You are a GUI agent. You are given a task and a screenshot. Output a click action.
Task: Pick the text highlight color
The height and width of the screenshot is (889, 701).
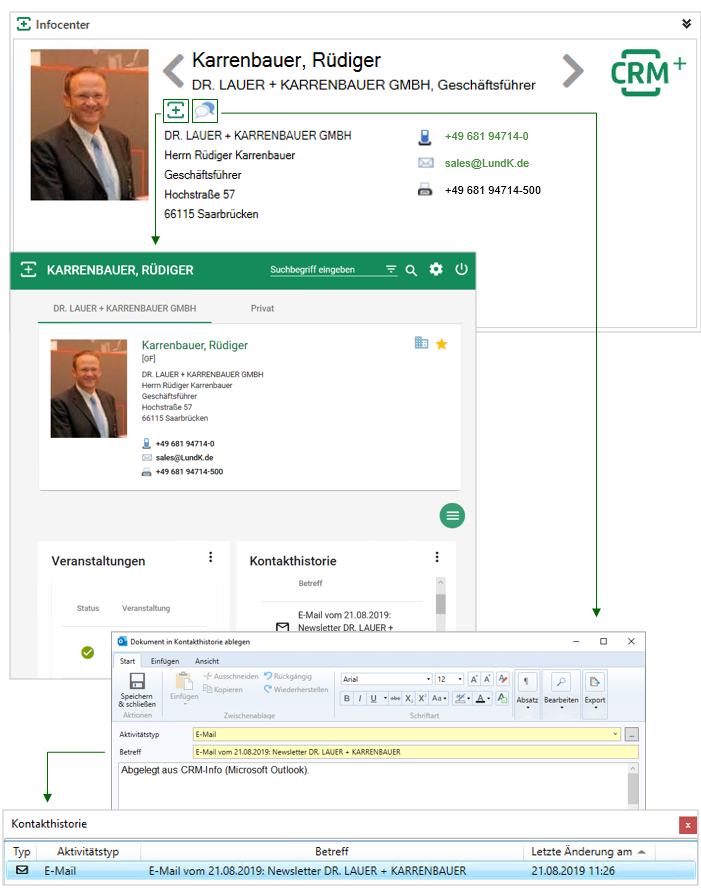click(x=462, y=698)
